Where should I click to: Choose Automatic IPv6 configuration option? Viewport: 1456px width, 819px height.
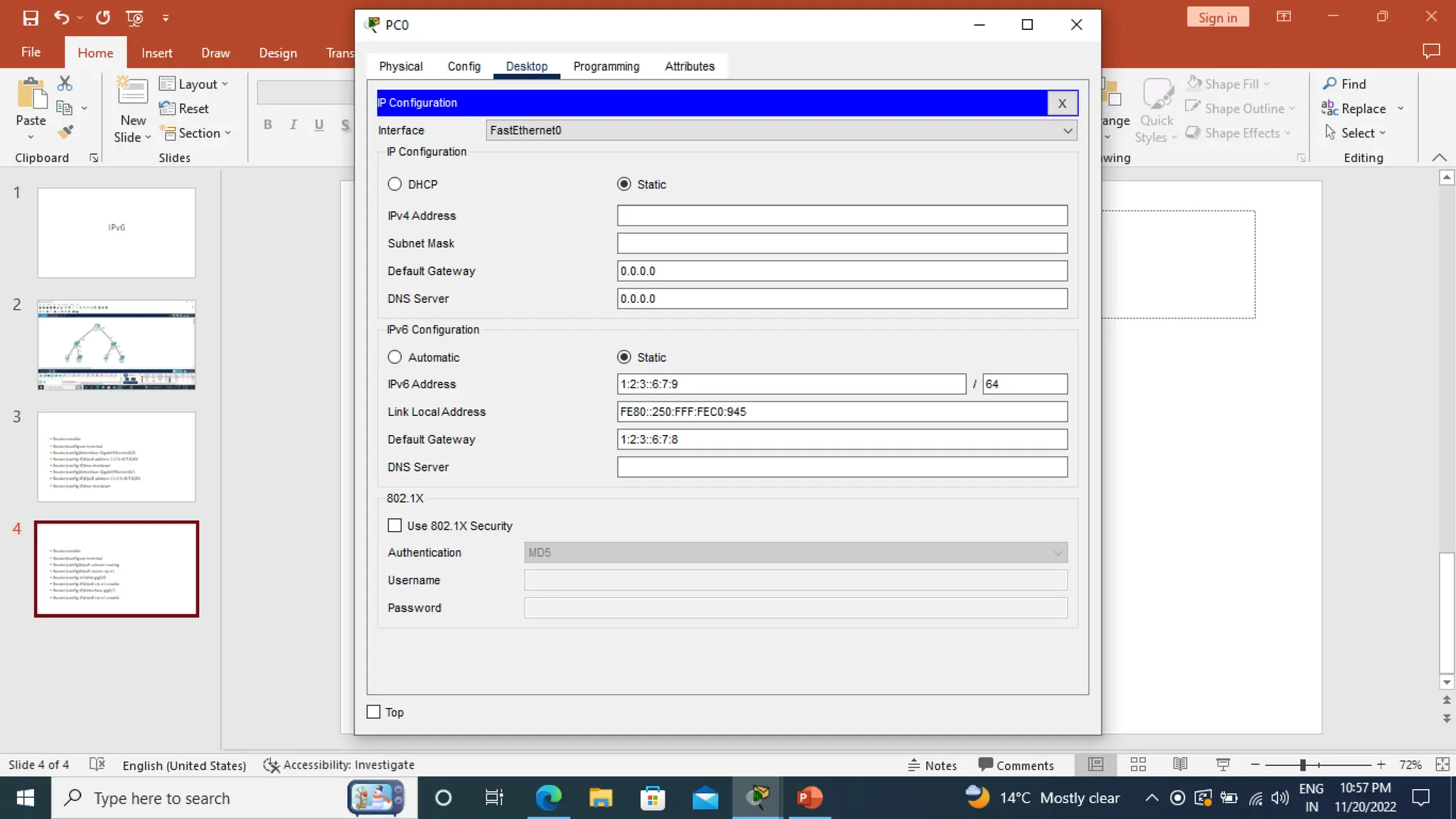point(395,357)
